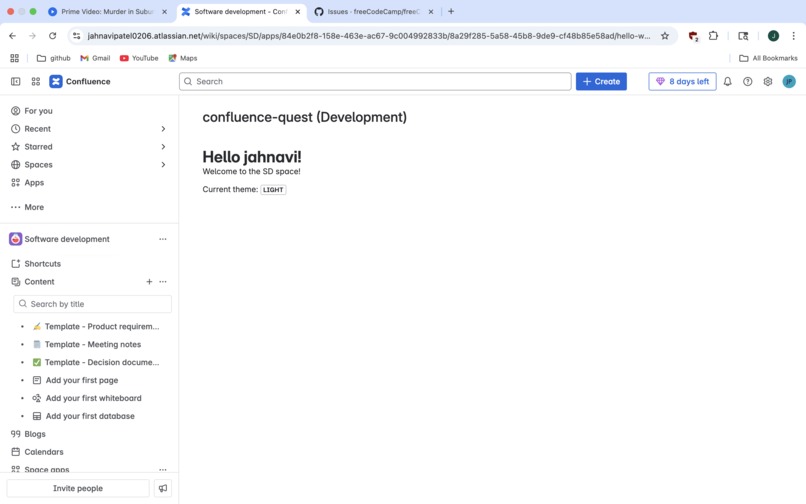Open For you in sidebar
The image size is (806, 504).
click(32, 111)
